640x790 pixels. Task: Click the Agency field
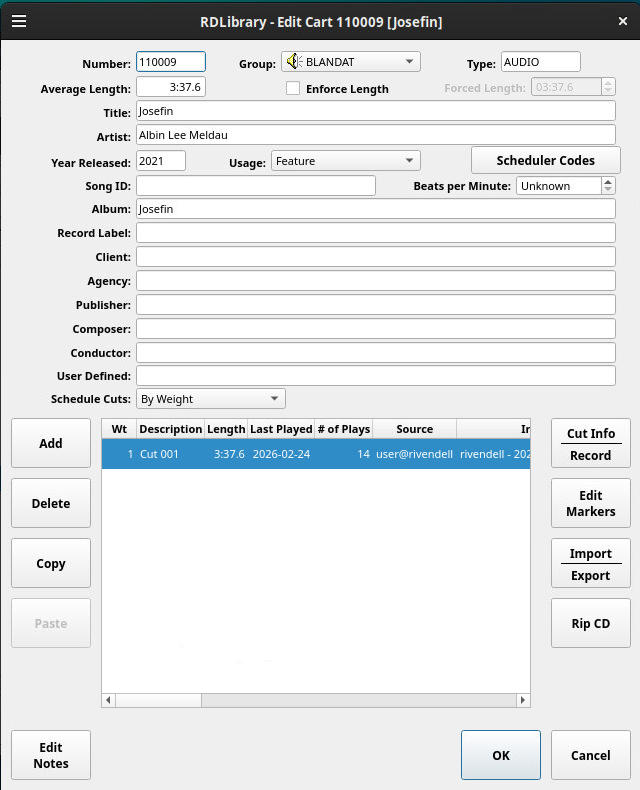click(376, 281)
